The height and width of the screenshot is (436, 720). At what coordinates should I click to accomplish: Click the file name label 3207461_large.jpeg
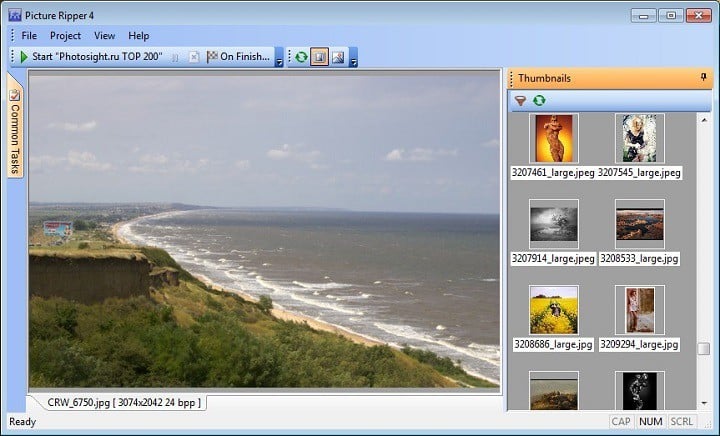[x=553, y=173]
